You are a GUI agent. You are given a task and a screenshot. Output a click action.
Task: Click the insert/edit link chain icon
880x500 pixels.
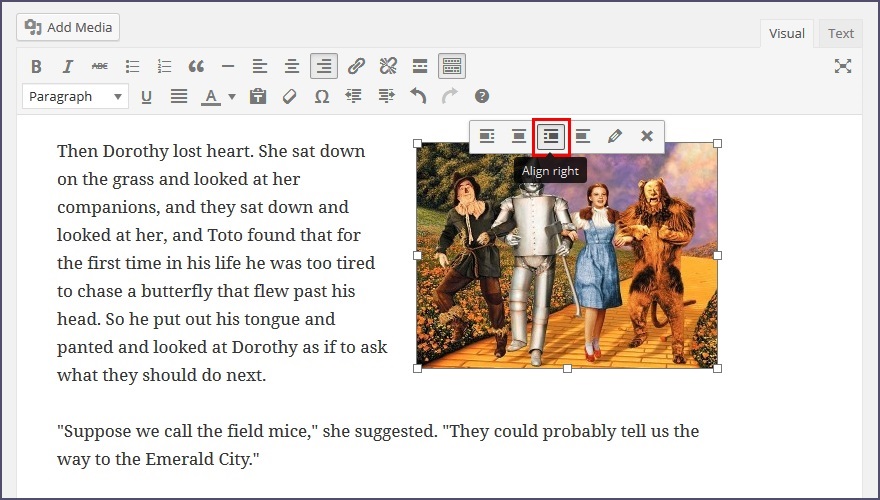click(x=356, y=67)
